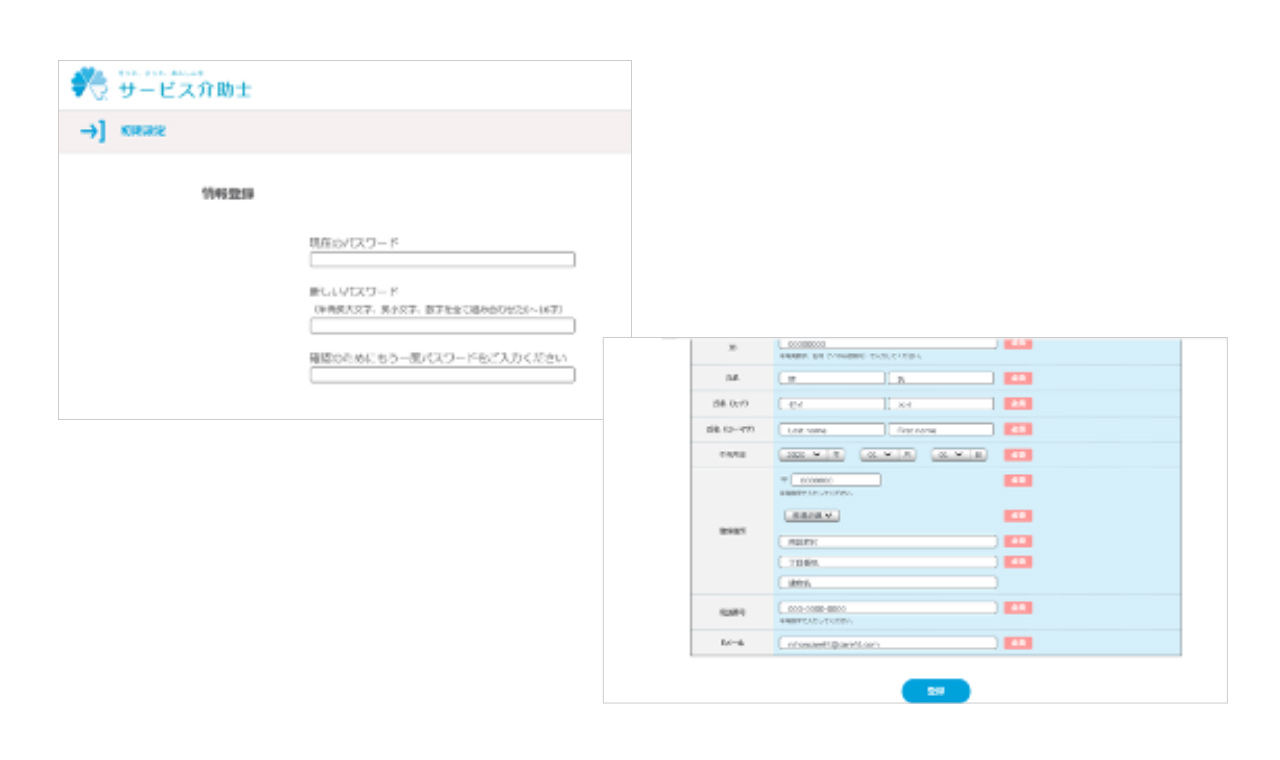Click the red required badge in E-mail row
1280x760 pixels.
pyautogui.click(x=1018, y=643)
